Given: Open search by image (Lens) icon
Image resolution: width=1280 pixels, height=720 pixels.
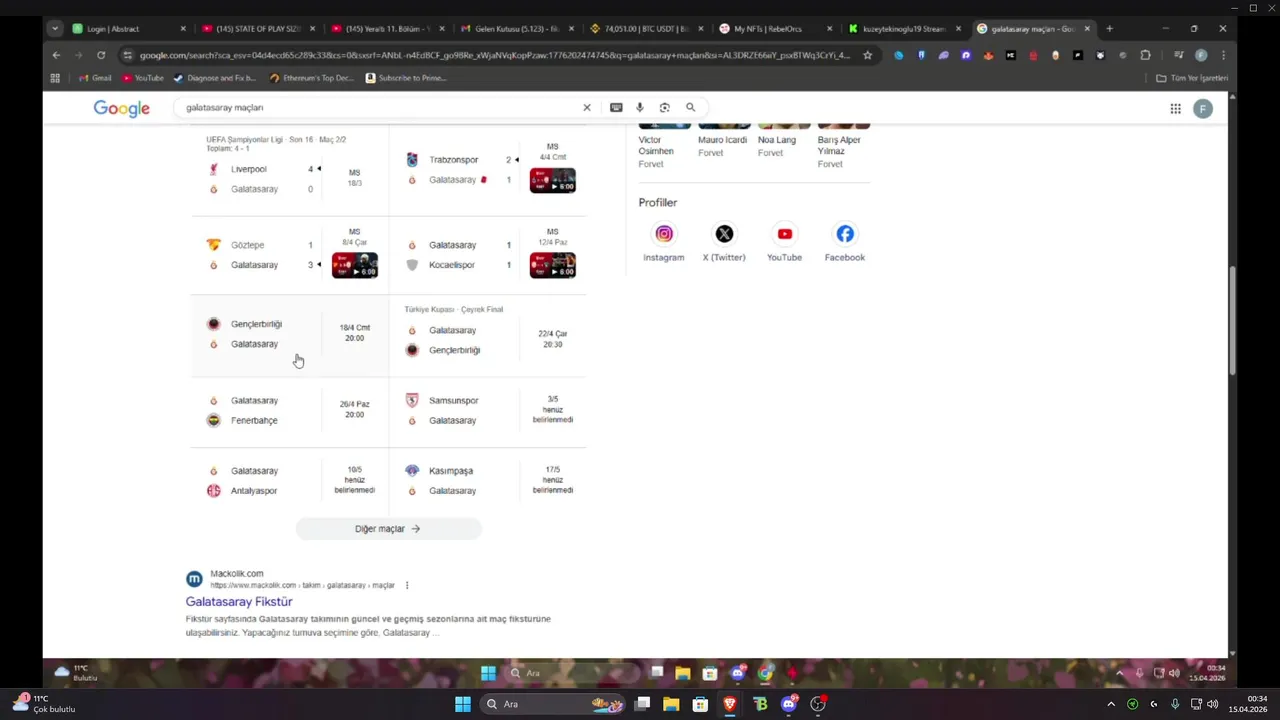Looking at the screenshot, I should tap(664, 107).
